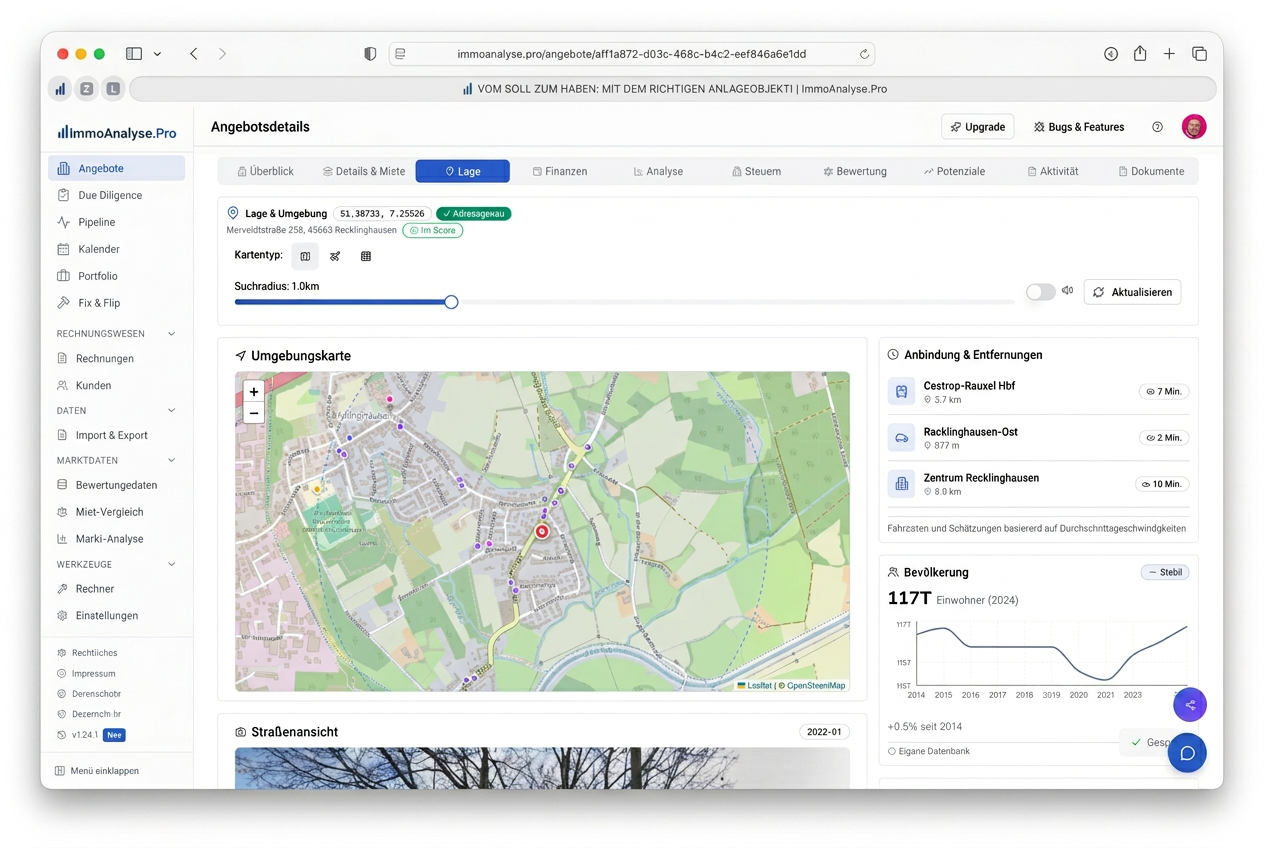This screenshot has height=848, width=1264.
Task: Zoom out on the Umgebungskarte map
Action: (254, 413)
